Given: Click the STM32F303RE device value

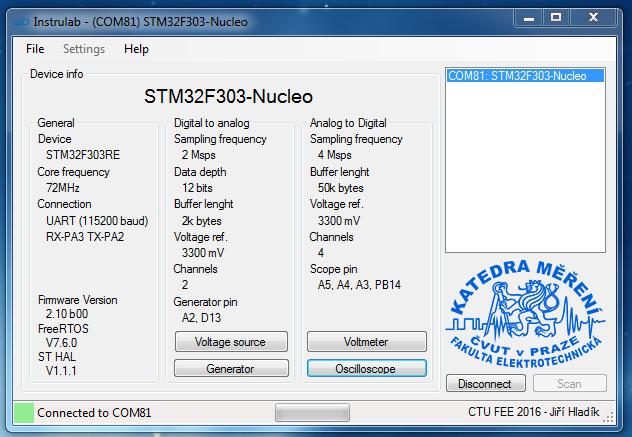Looking at the screenshot, I should click(83, 155).
